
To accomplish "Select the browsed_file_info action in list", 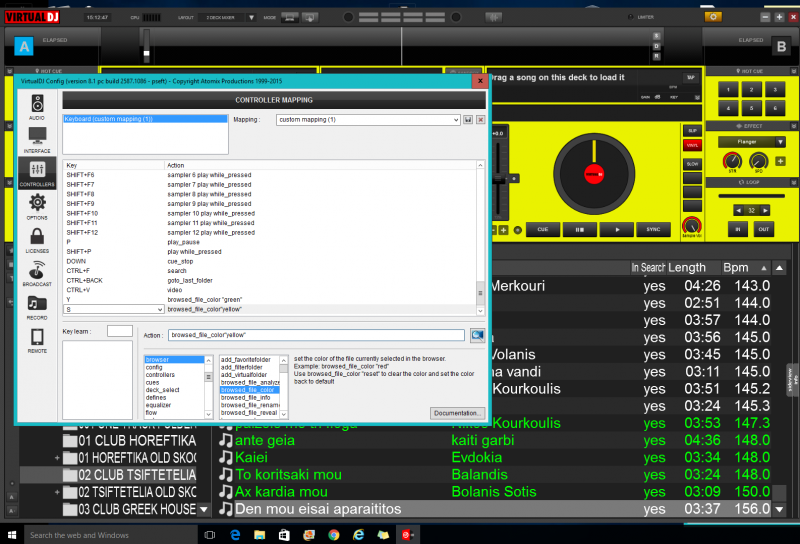I will [246, 397].
